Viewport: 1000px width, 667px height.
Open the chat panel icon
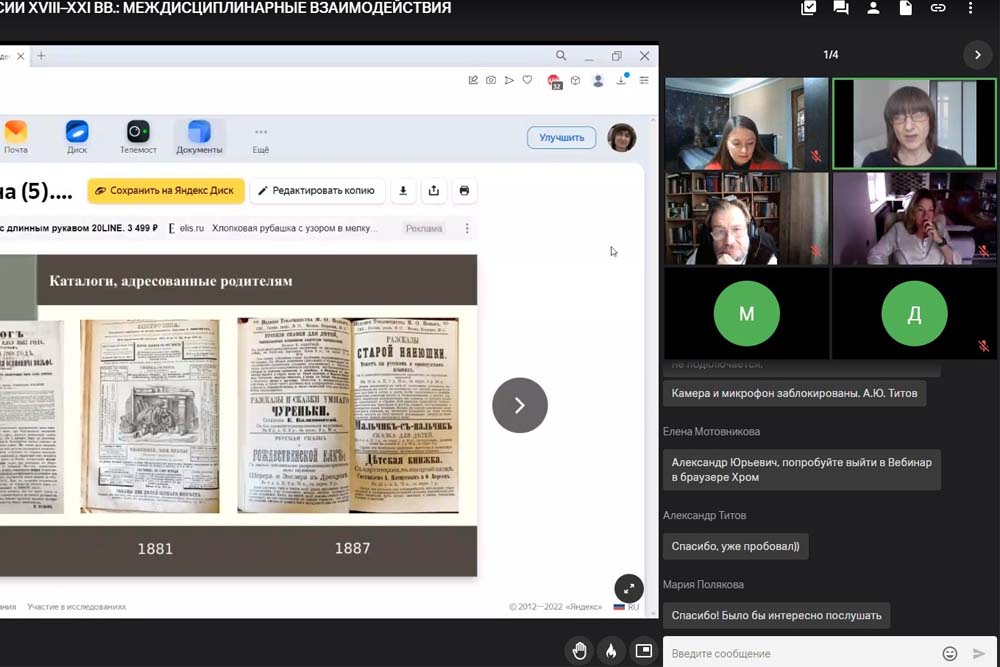841,9
